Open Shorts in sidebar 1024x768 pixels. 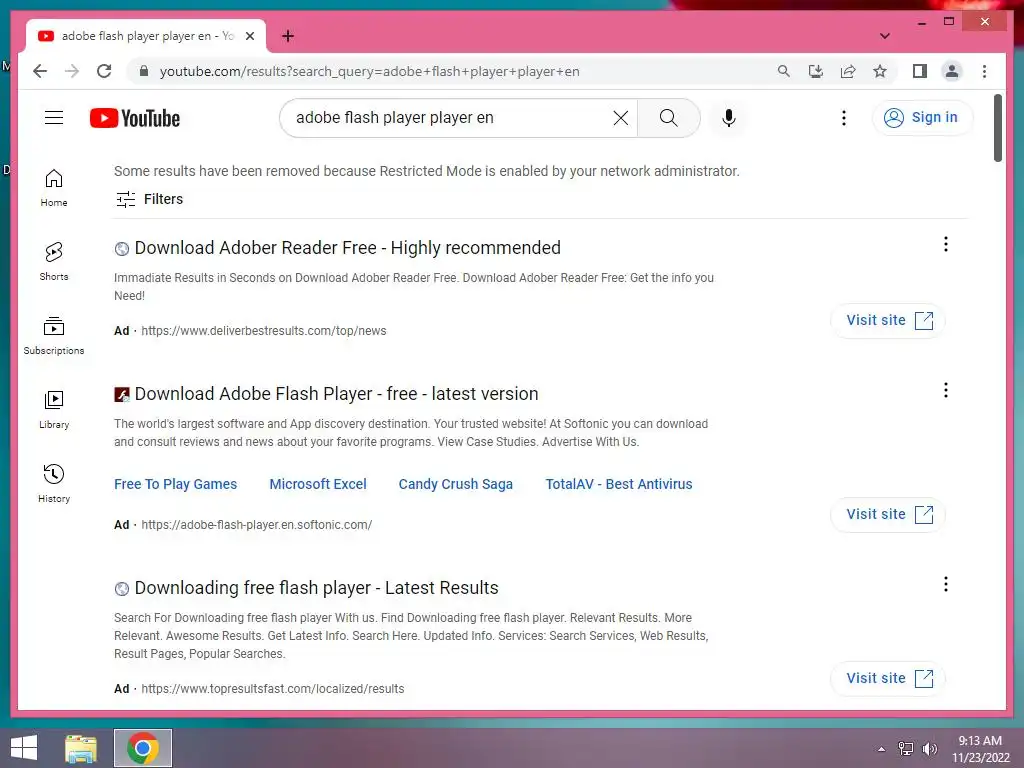pyautogui.click(x=54, y=261)
